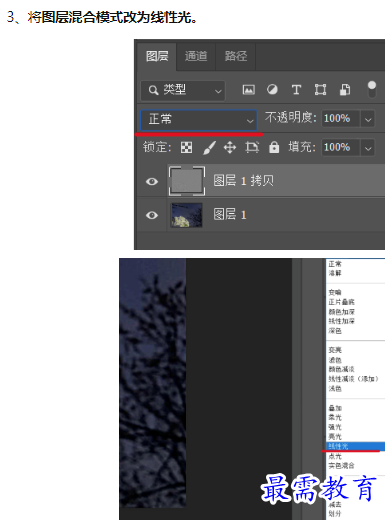This screenshot has height=520, width=385.
Task: Choose 划分 blend mode
Action: 335,513
